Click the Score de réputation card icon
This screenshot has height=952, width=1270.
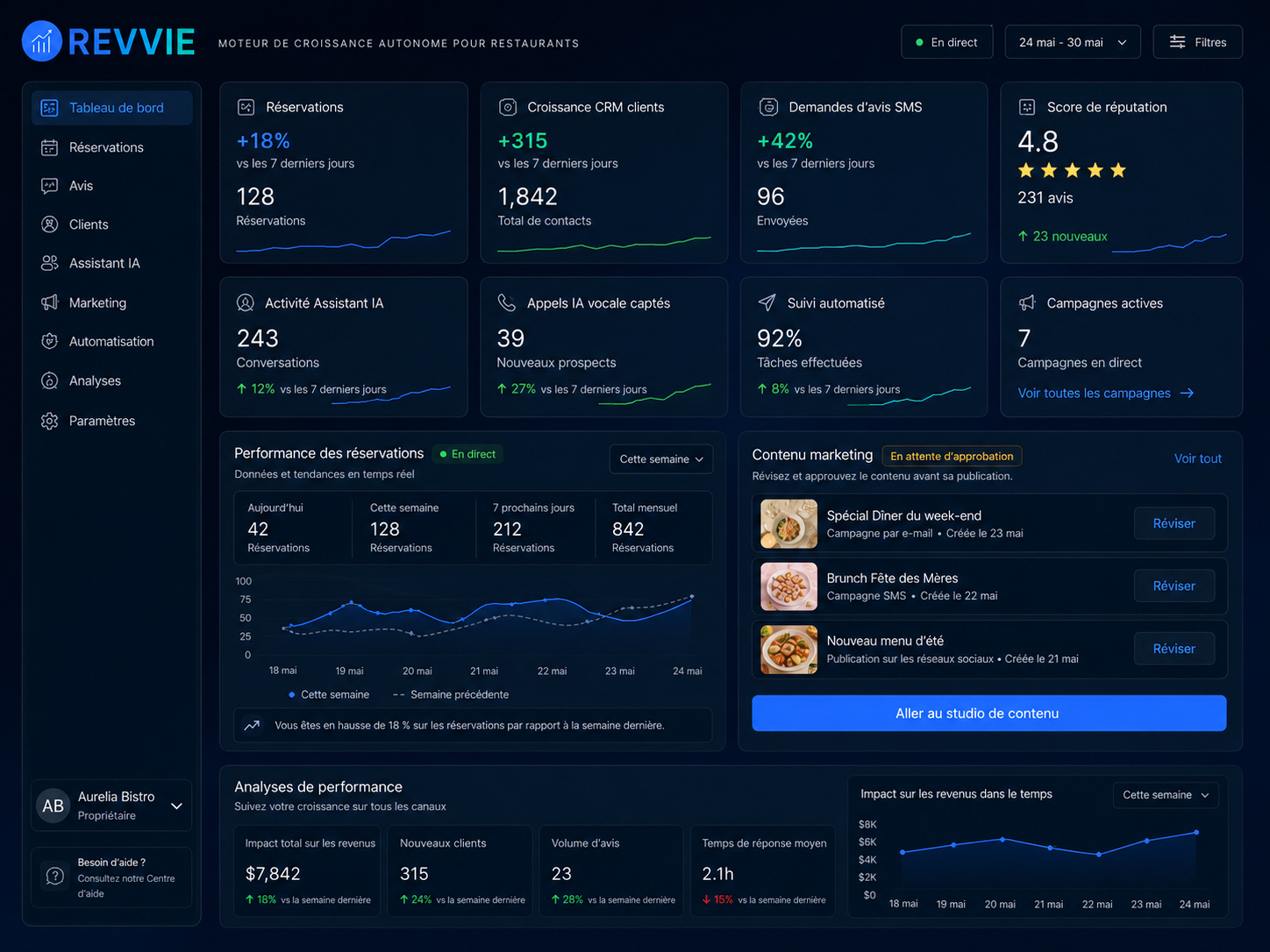pos(1027,107)
